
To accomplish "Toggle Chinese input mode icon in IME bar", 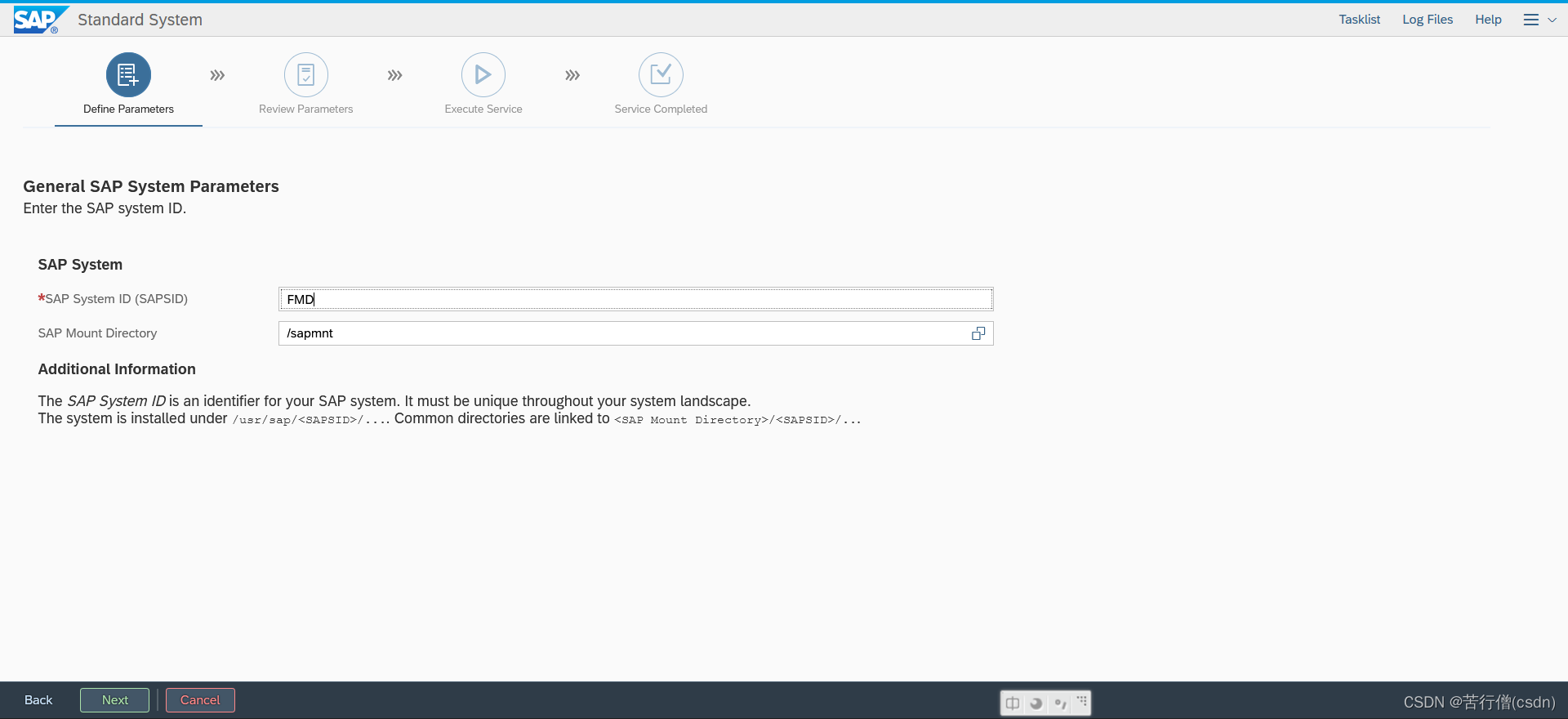I will (1013, 703).
